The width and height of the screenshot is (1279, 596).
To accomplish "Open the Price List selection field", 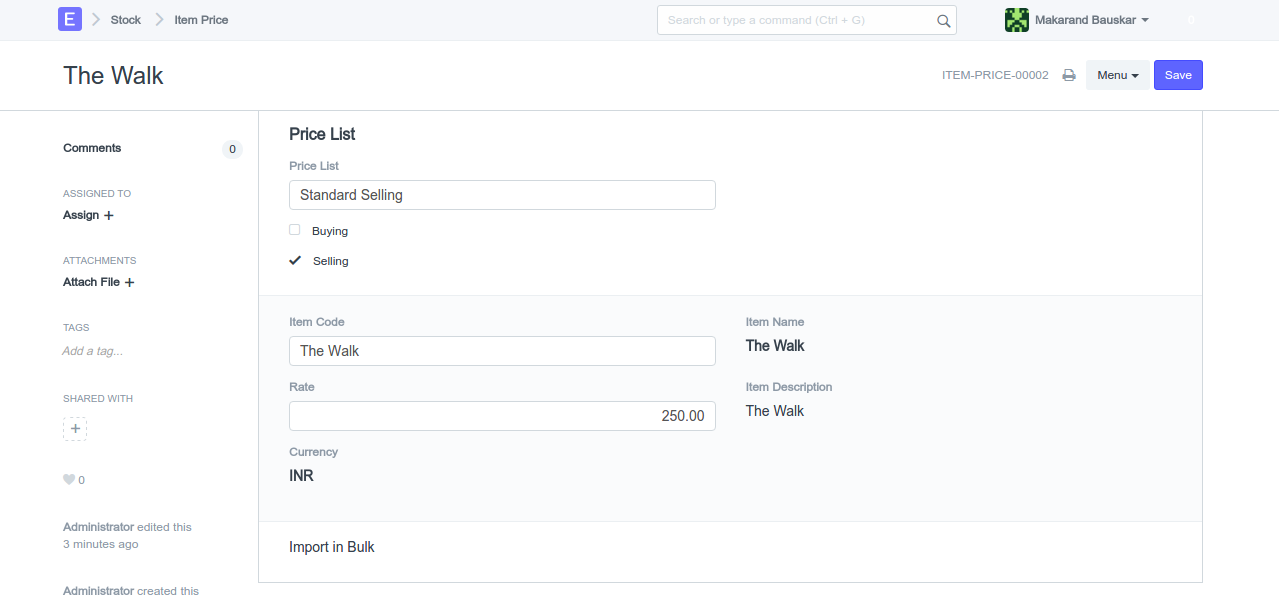I will click(502, 195).
